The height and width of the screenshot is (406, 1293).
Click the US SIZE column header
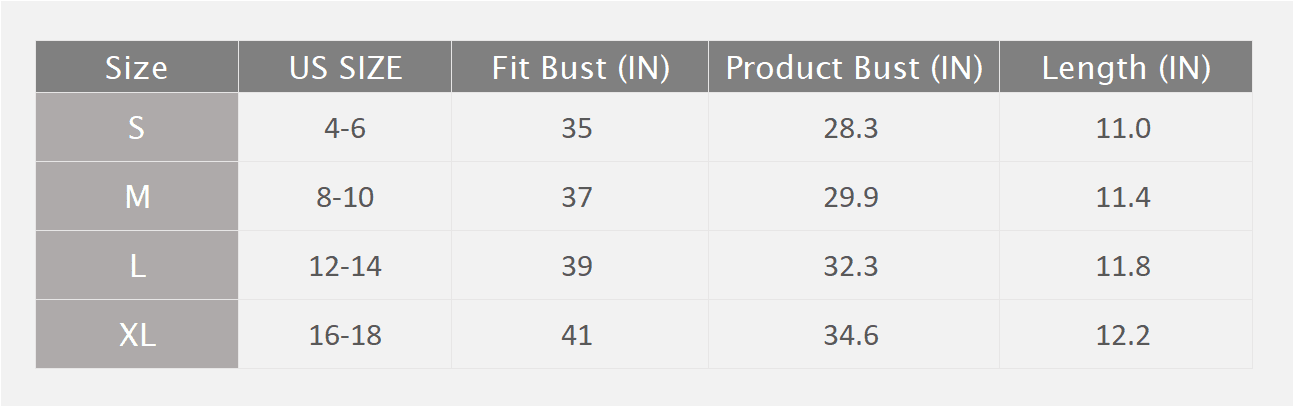pyautogui.click(x=345, y=67)
